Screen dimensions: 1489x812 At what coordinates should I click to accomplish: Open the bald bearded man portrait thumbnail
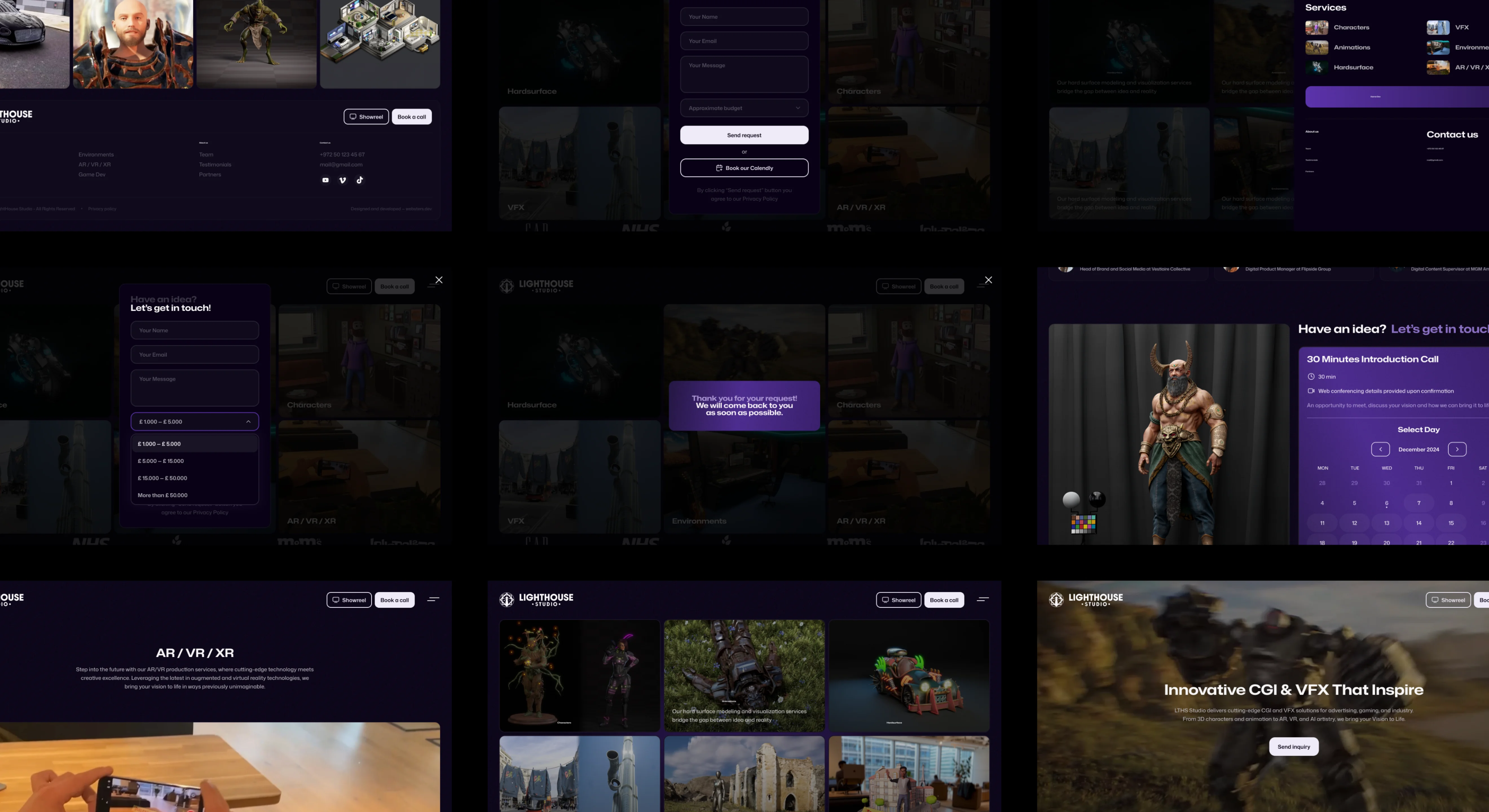click(133, 44)
